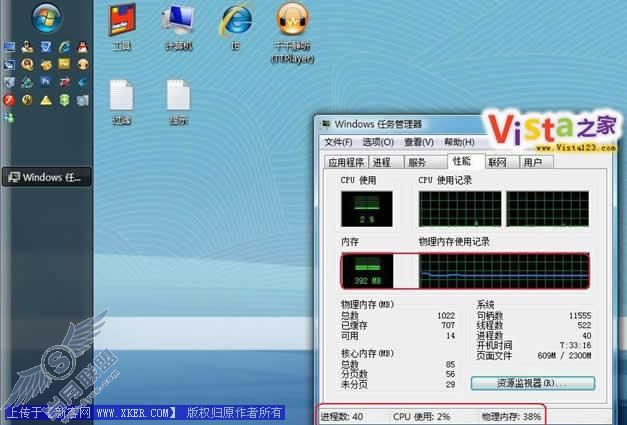627x425 pixels.
Task: Click the CPU 使用 gauge showing 2%
Action: tap(367, 209)
